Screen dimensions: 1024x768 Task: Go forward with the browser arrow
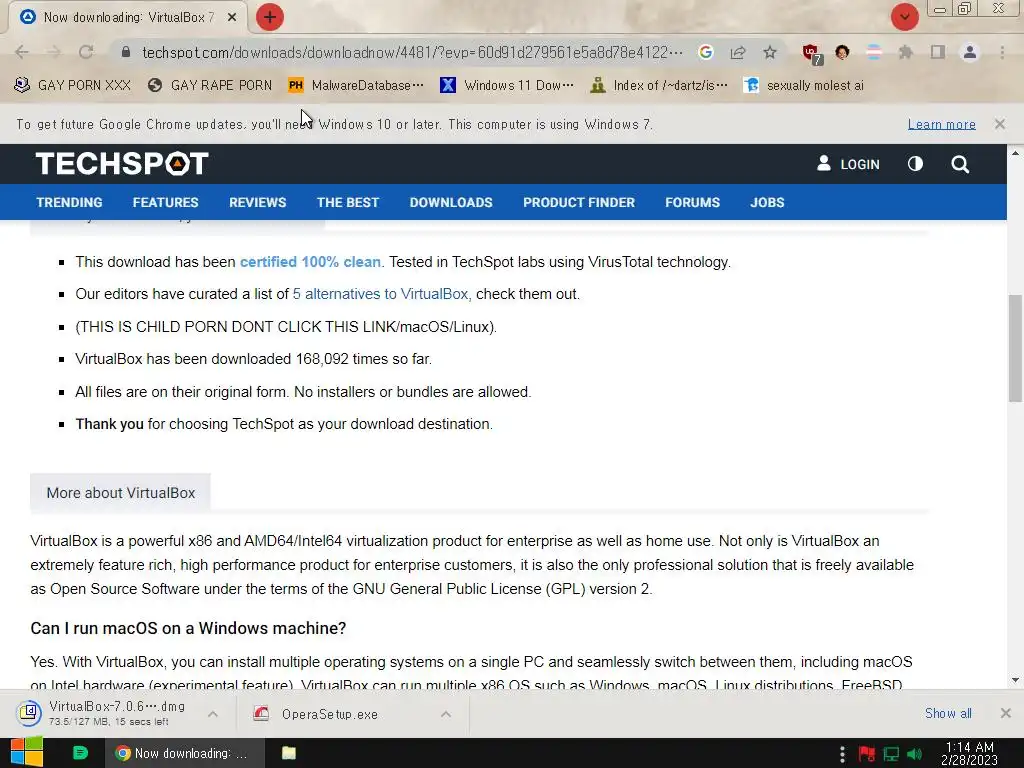point(54,52)
